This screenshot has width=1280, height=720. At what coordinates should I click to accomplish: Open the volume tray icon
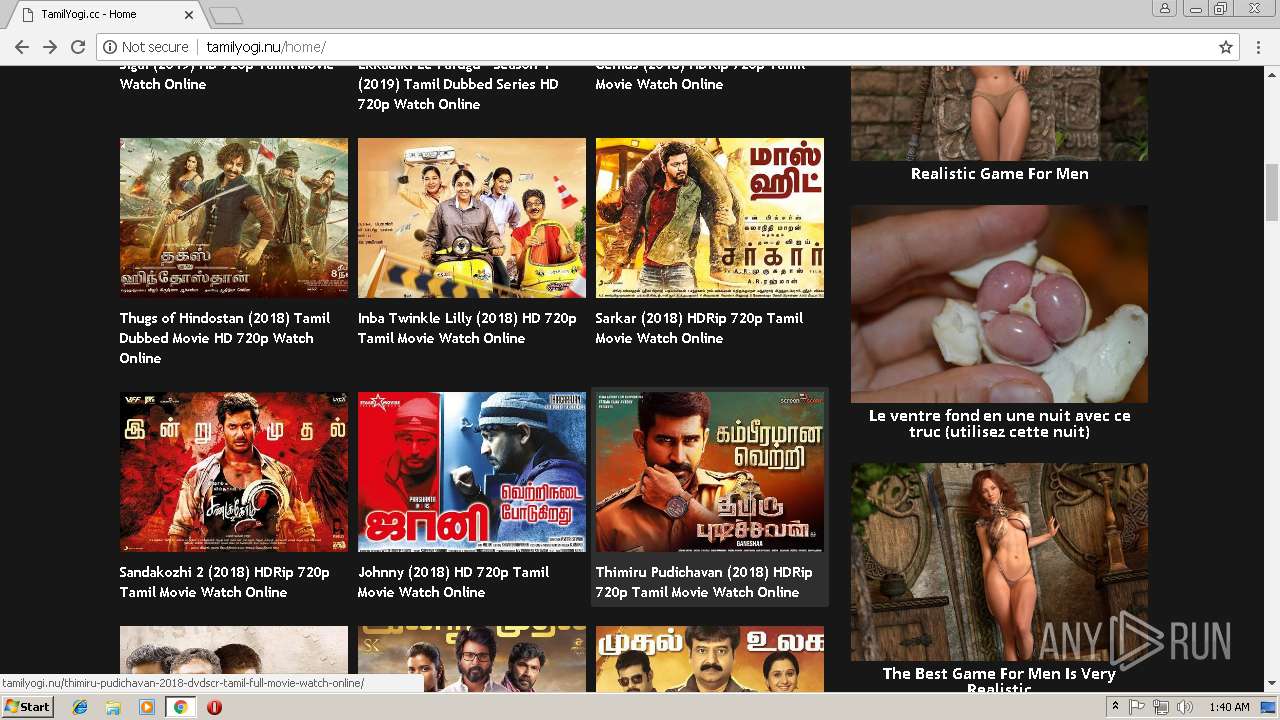[x=1185, y=707]
